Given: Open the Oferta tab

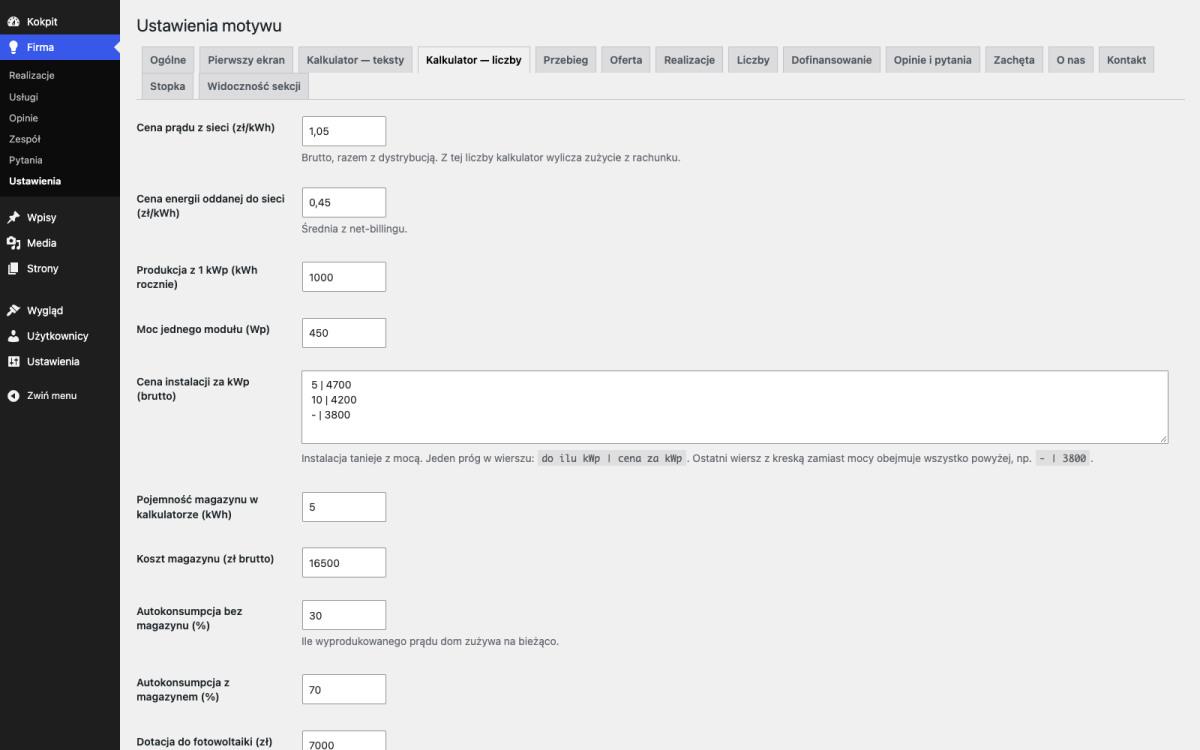Looking at the screenshot, I should coord(626,60).
